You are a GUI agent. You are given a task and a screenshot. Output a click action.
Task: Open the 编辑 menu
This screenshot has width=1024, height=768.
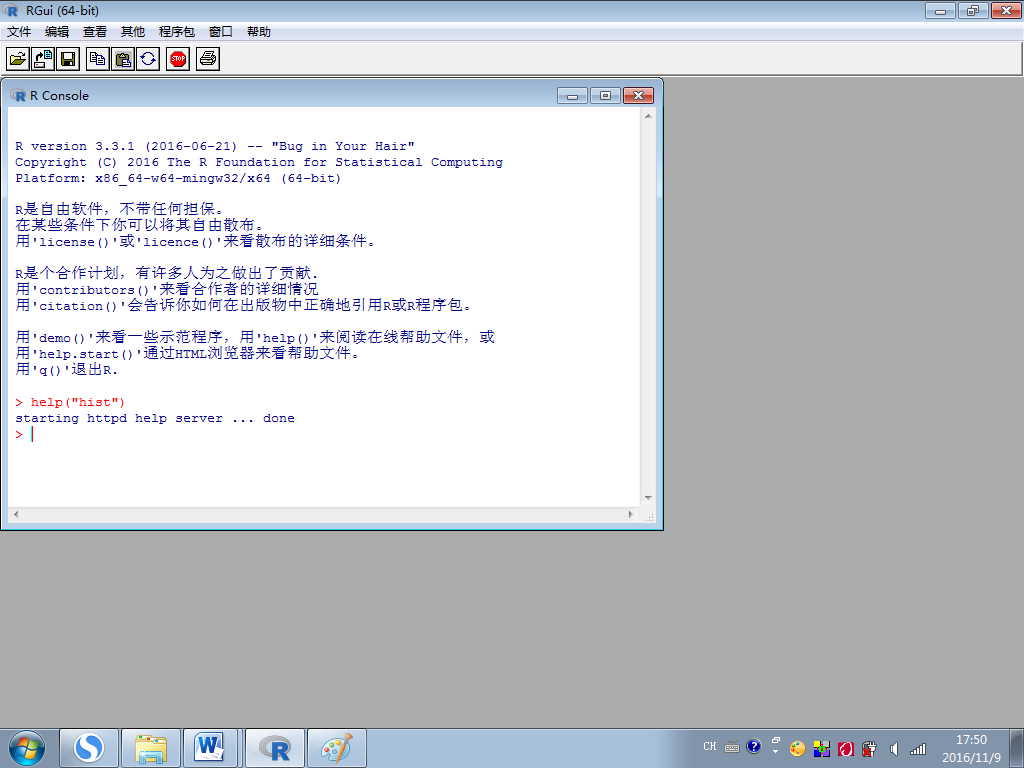coord(57,32)
